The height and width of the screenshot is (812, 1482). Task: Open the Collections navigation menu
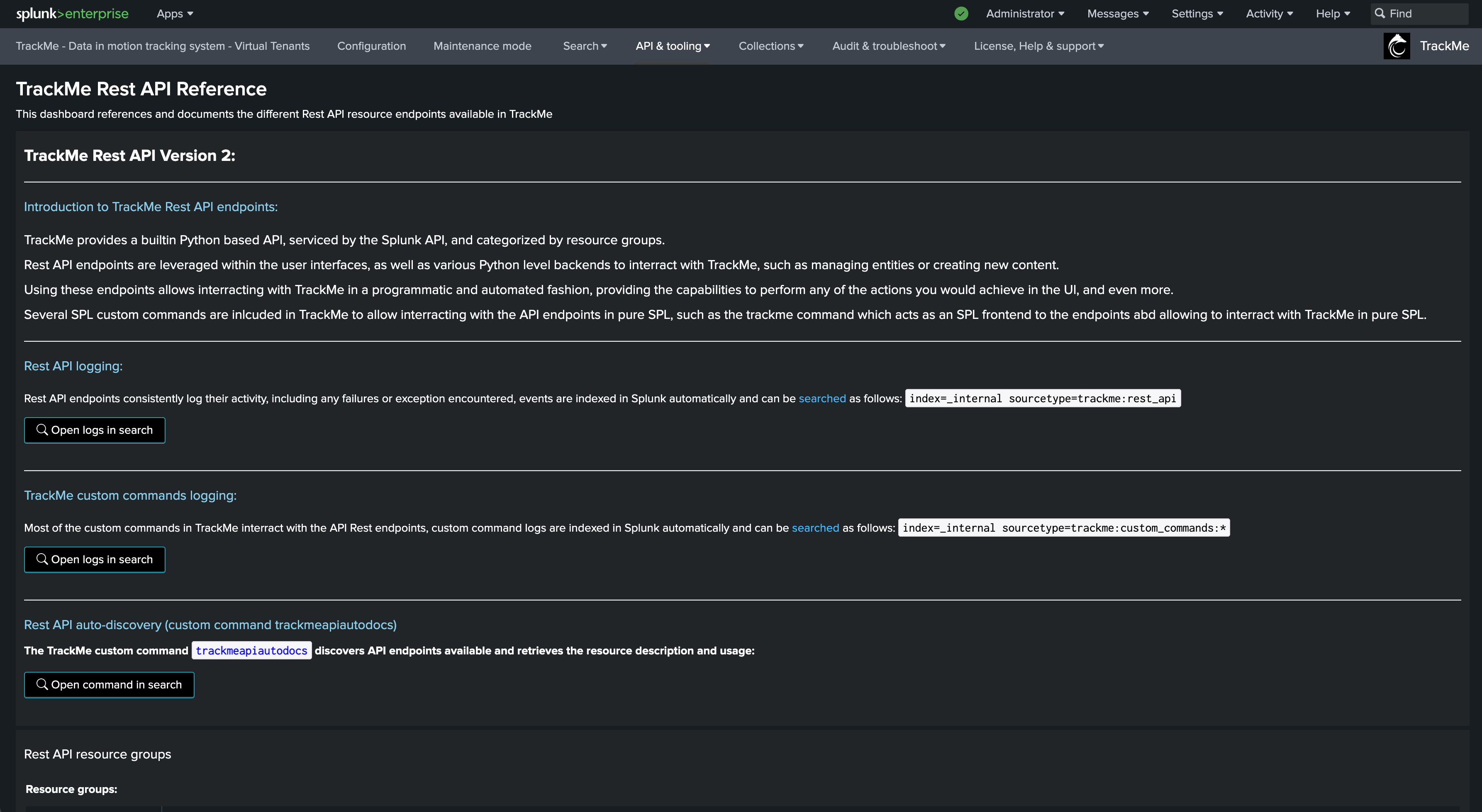[x=771, y=46]
